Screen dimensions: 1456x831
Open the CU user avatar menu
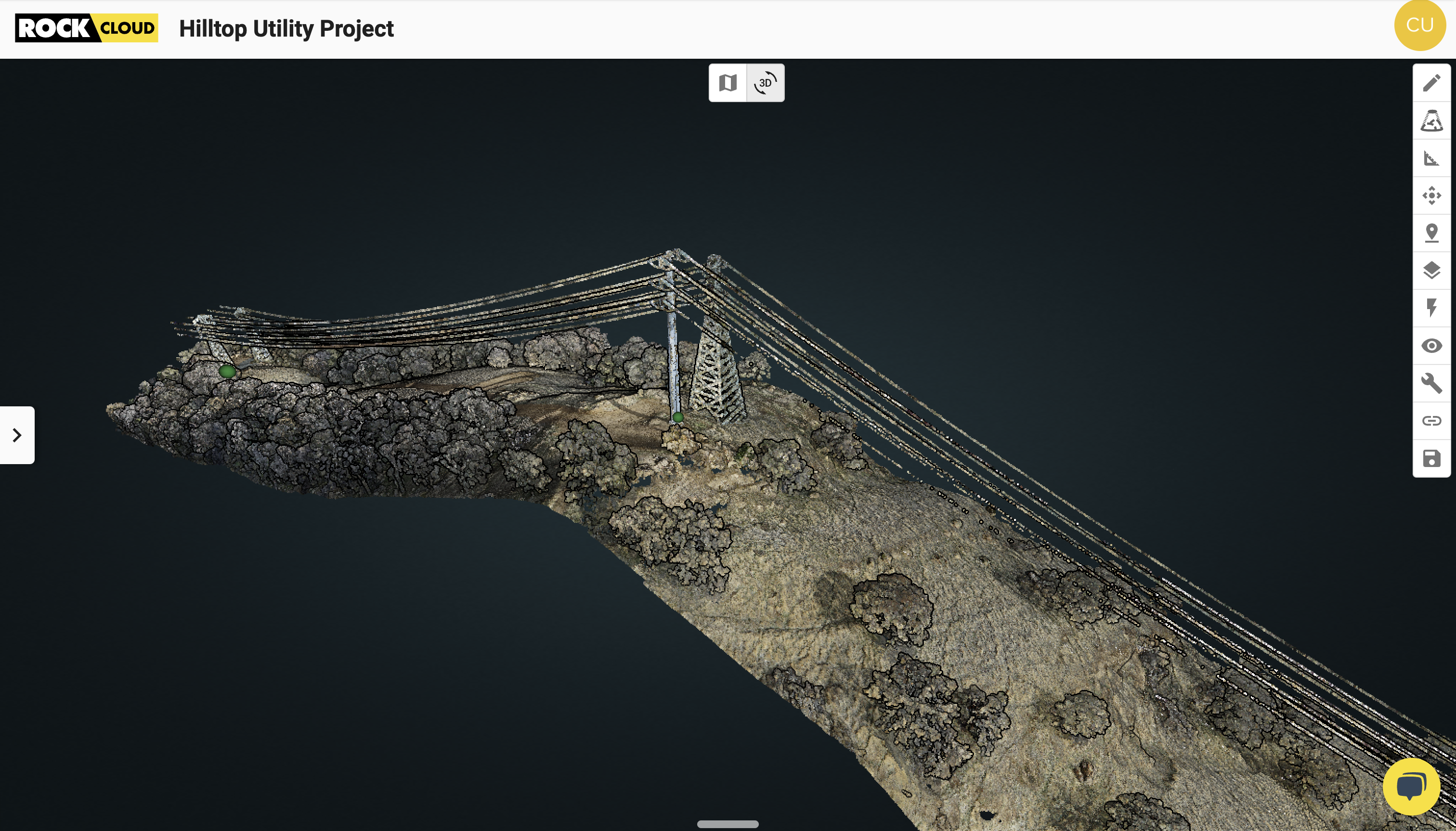1419,25
